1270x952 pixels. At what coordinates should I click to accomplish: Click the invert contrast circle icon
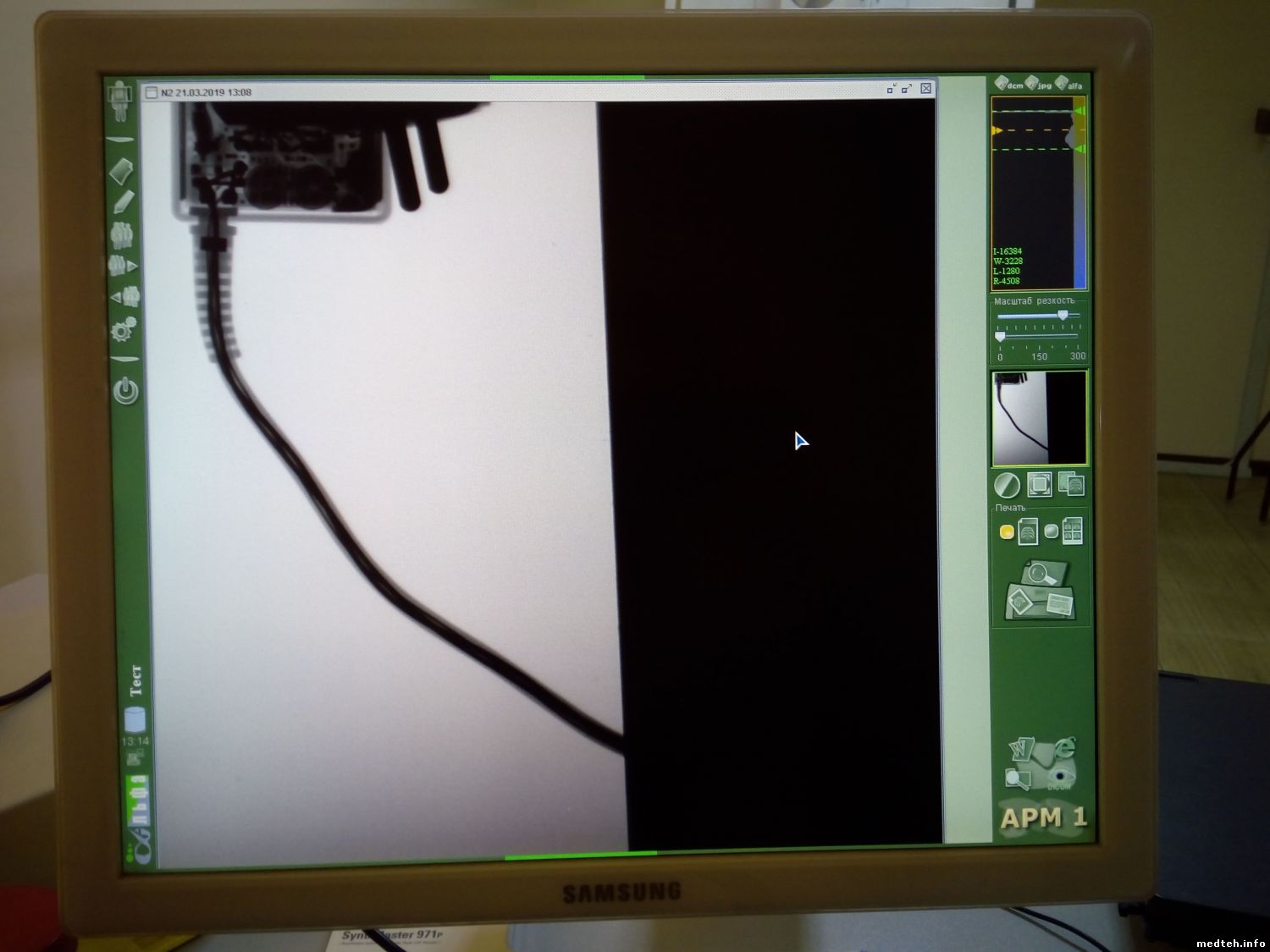coord(1007,486)
